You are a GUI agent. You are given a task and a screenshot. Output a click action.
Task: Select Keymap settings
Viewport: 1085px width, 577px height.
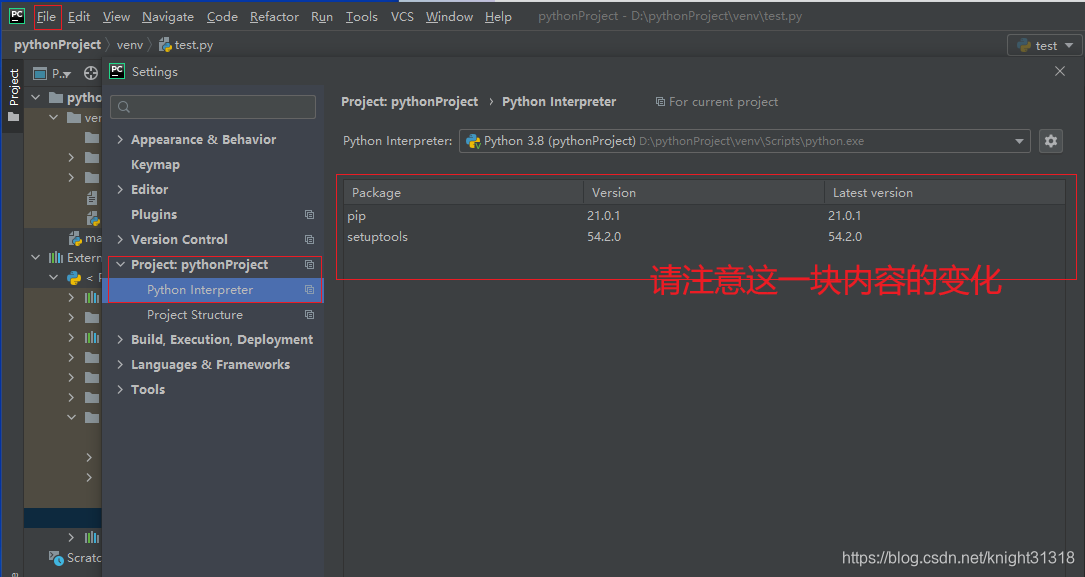coord(155,165)
